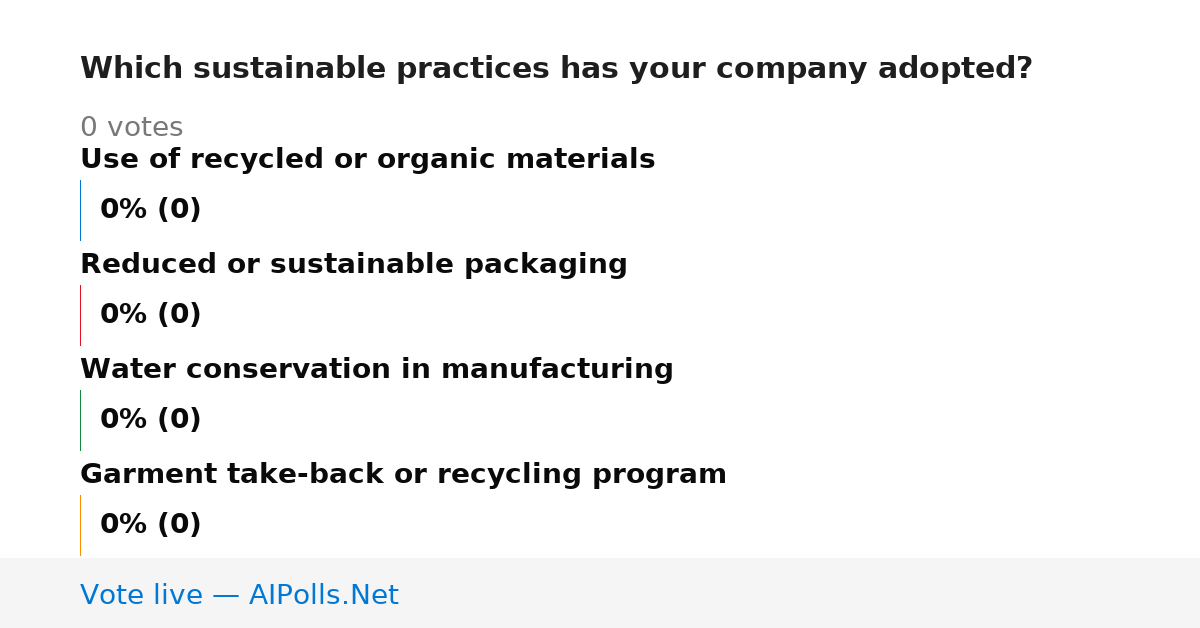This screenshot has width=1200, height=628.
Task: Click the (0) count beside water conservation result
Action: (x=179, y=420)
